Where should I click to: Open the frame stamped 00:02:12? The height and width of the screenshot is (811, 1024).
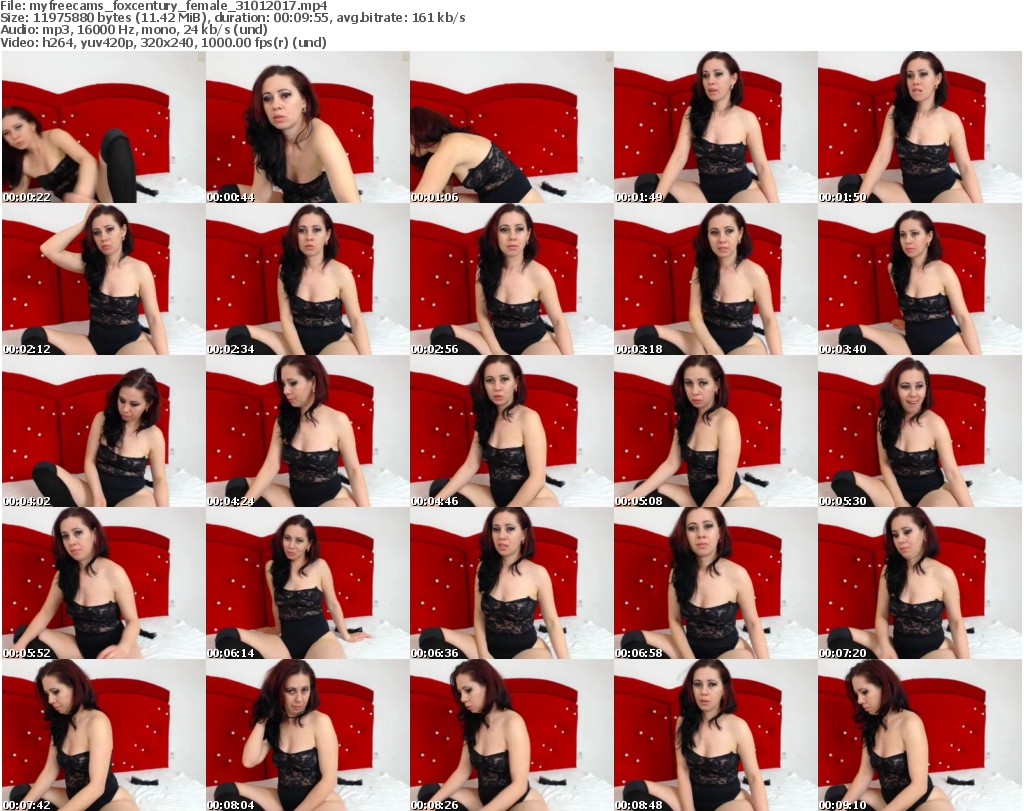(103, 279)
